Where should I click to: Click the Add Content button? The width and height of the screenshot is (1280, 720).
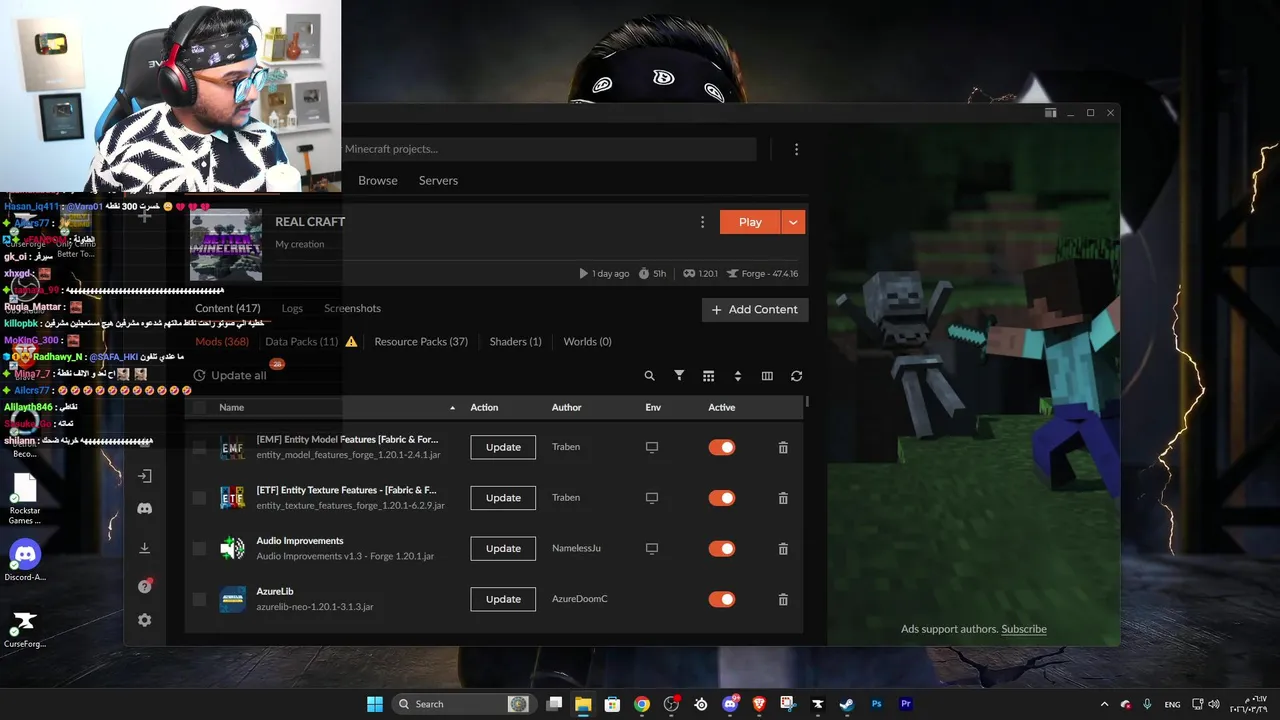tap(755, 310)
